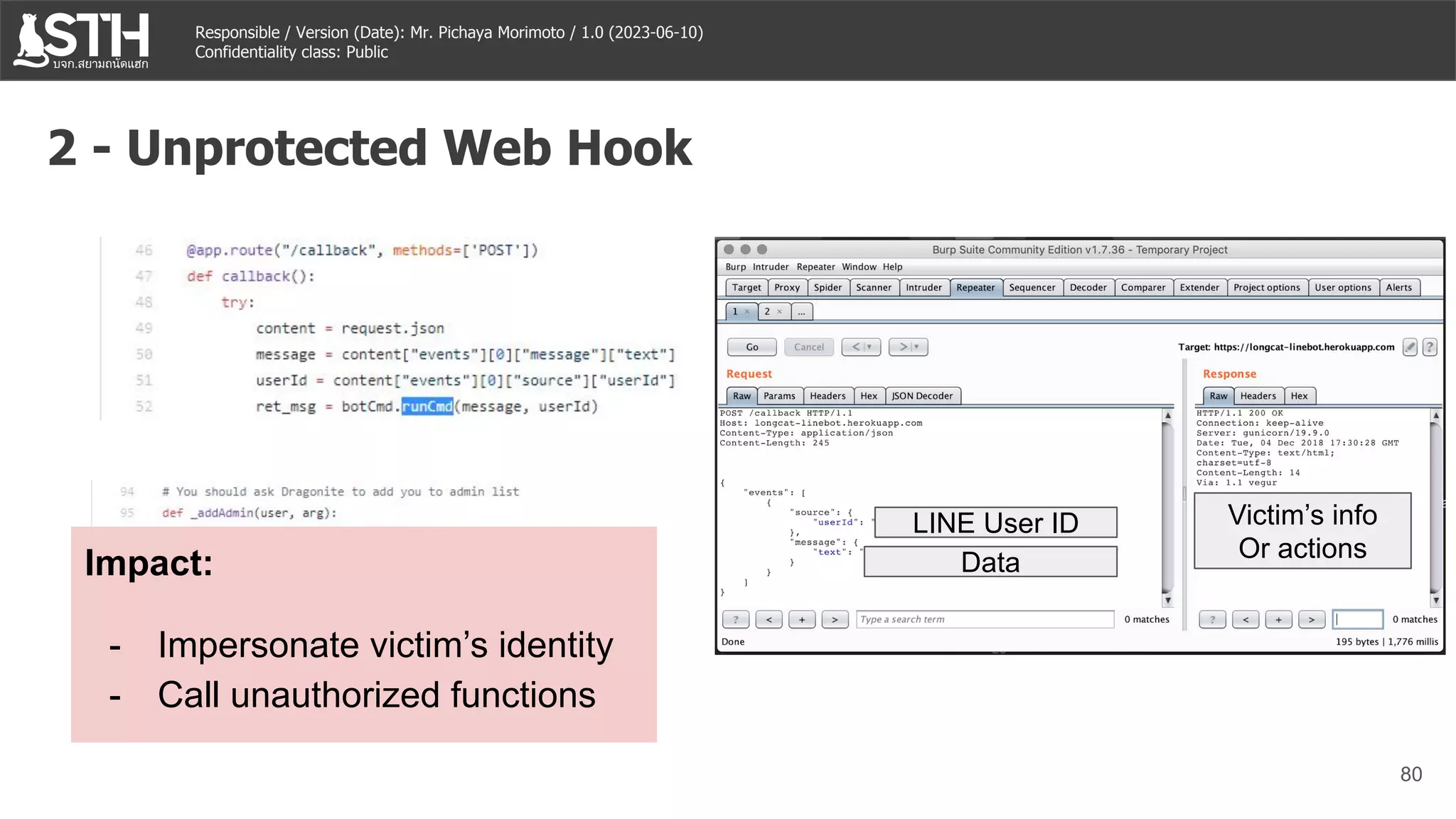This screenshot has width=1456, height=819.
Task: Click the 'Done' status bar text
Action: 733,641
